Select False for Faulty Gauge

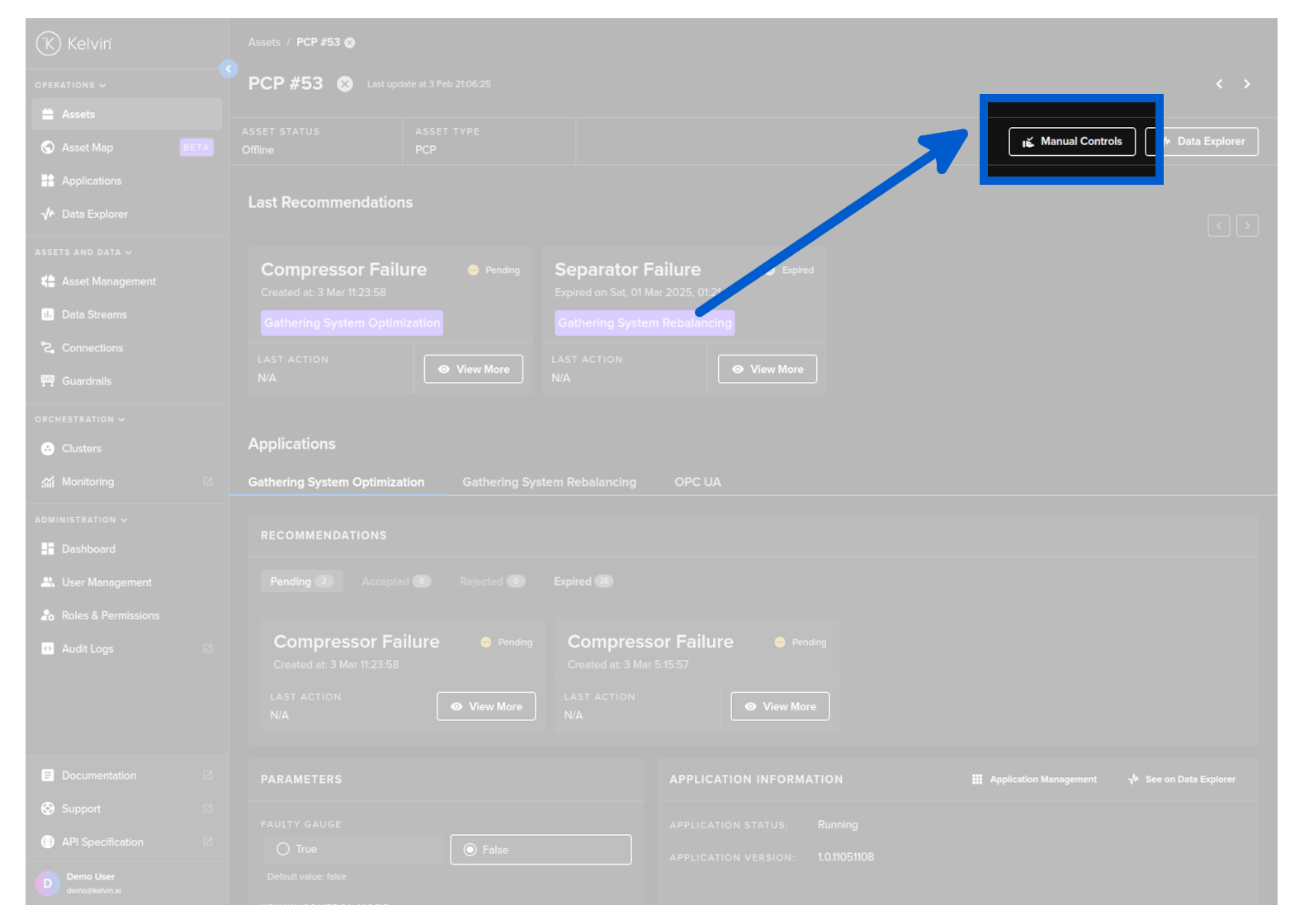pyautogui.click(x=470, y=850)
